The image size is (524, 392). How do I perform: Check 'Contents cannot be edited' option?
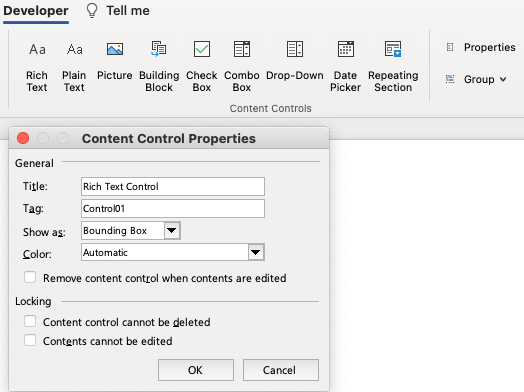click(x=30, y=341)
